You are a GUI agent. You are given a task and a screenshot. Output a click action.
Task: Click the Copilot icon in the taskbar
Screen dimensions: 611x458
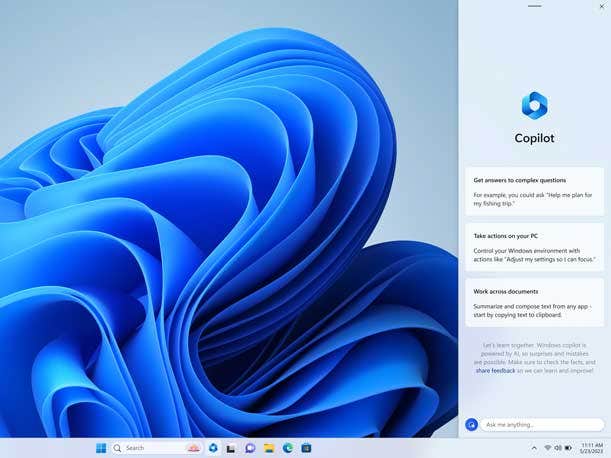pos(213,448)
